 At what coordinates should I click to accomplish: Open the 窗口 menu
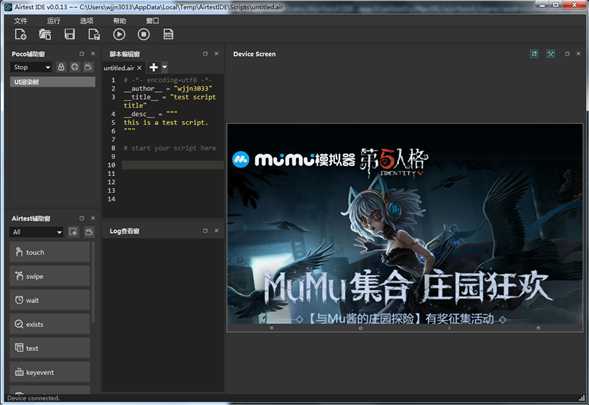coord(153,21)
